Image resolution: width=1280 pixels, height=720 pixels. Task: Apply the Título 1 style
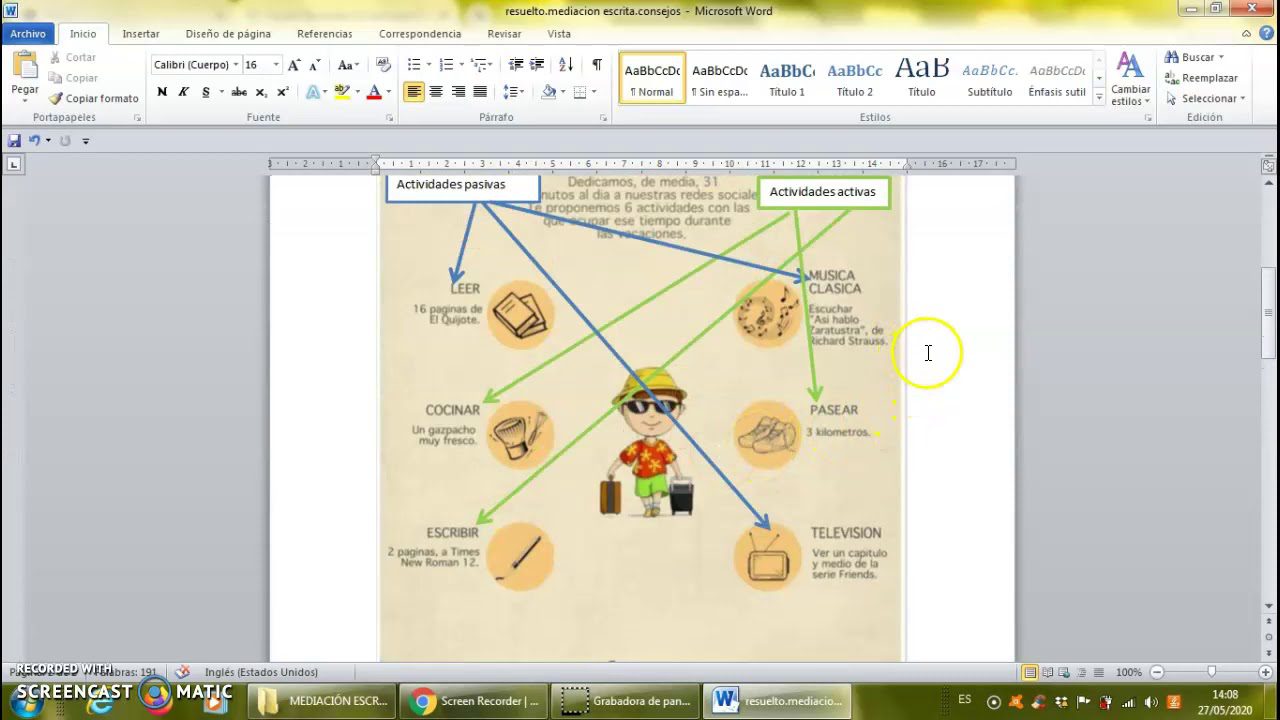[x=787, y=79]
